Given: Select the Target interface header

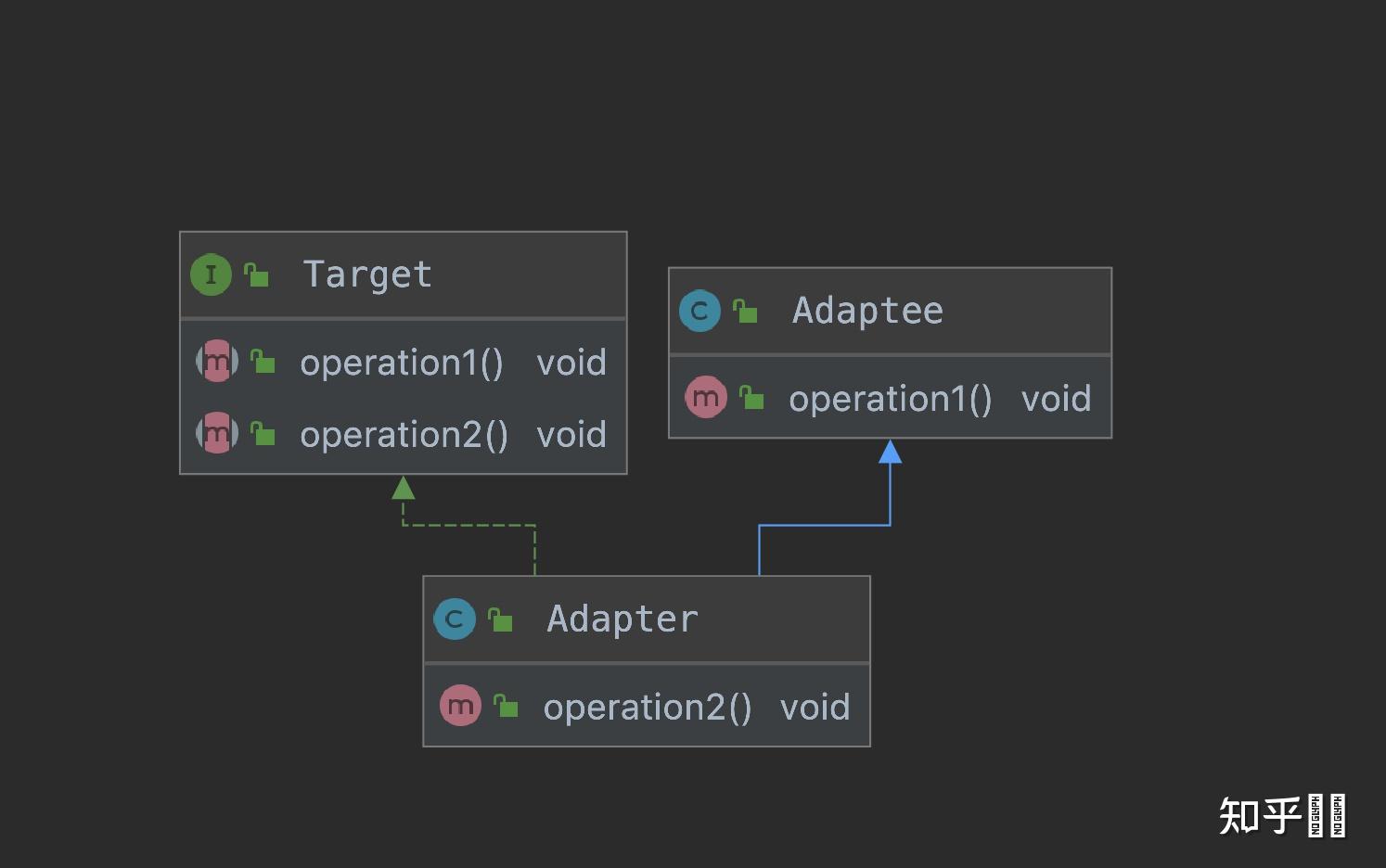Looking at the screenshot, I should (x=404, y=274).
